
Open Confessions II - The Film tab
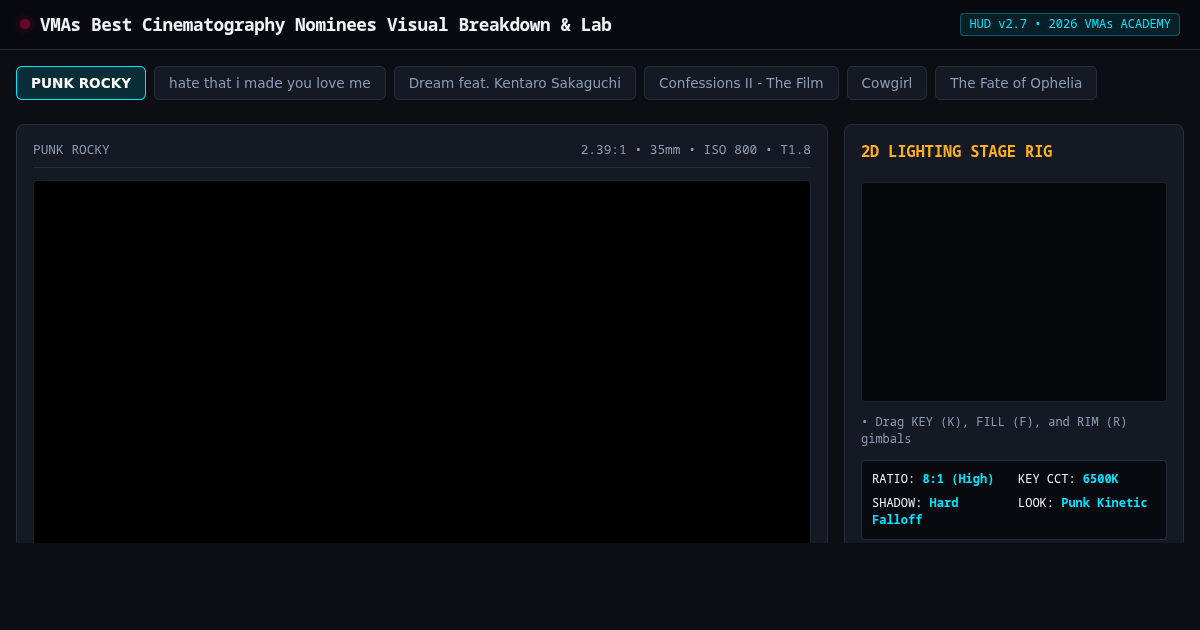coord(741,83)
